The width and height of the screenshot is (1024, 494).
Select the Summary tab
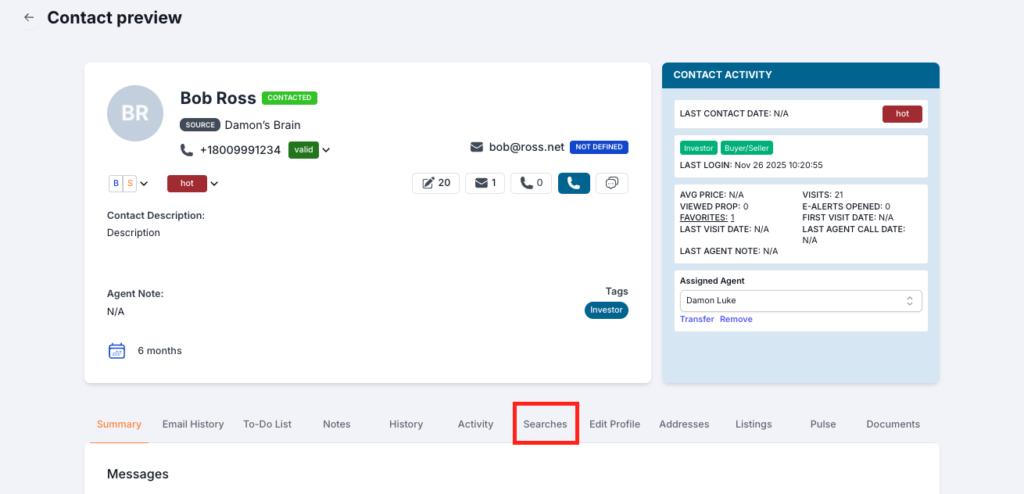(119, 424)
